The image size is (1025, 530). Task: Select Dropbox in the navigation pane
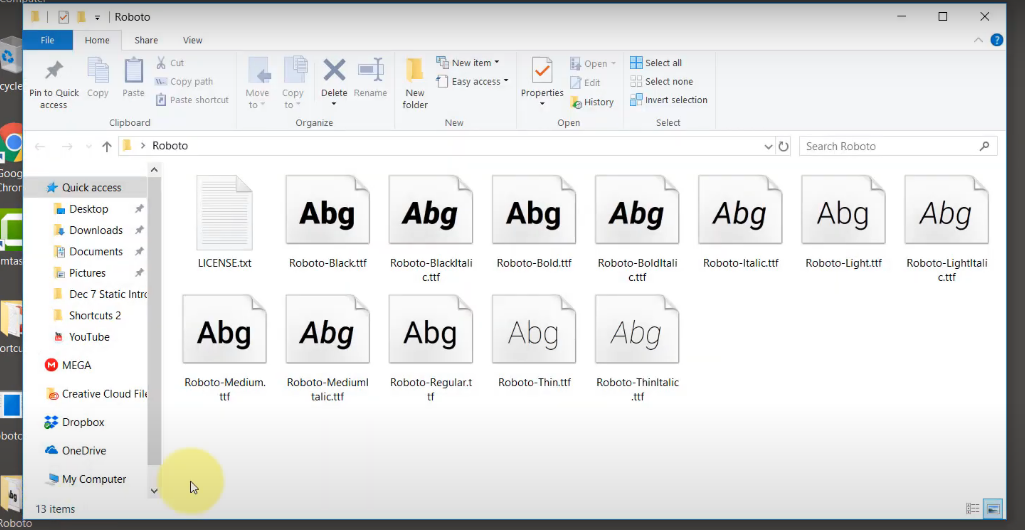(83, 422)
